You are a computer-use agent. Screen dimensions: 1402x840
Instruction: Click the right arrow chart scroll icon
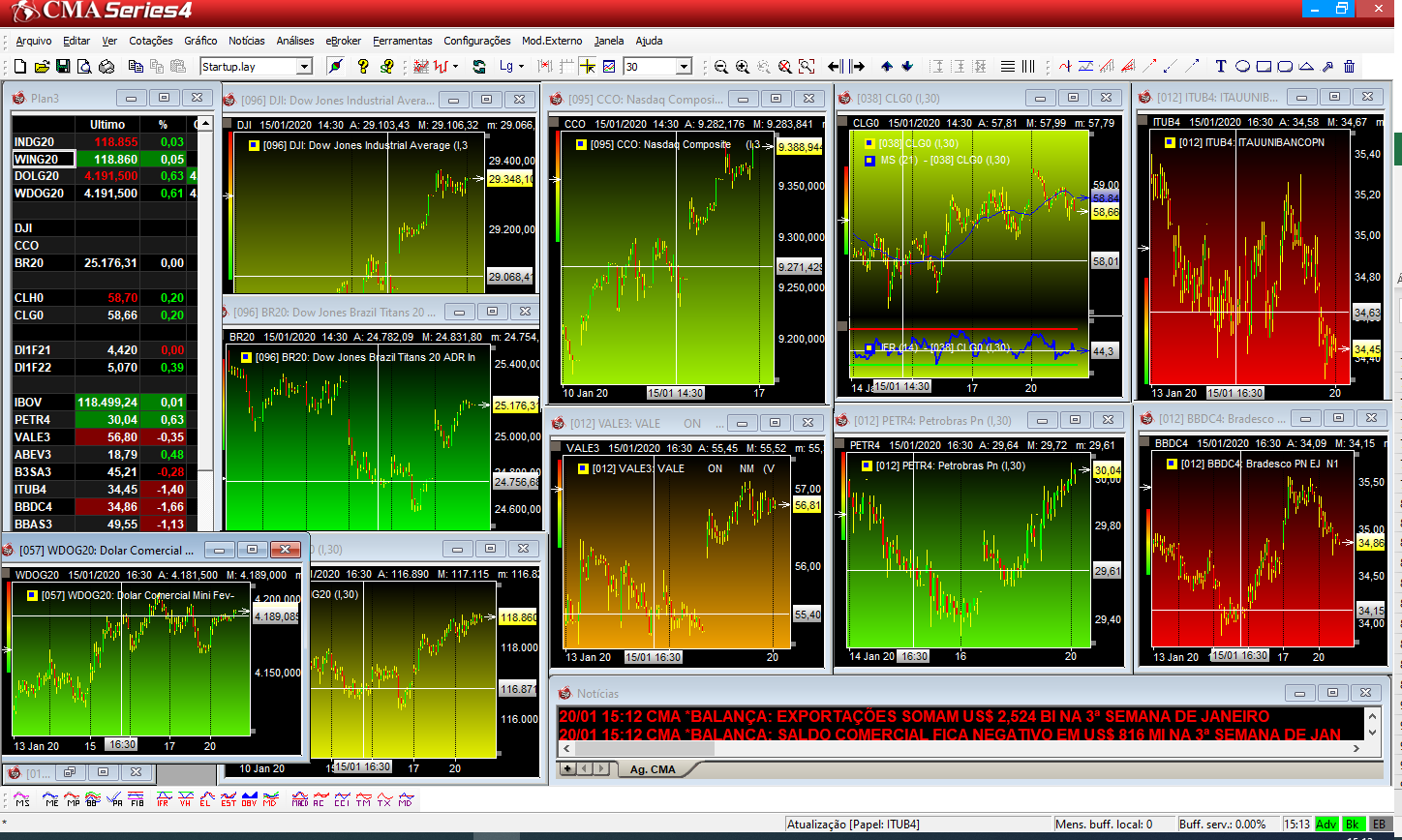857,67
